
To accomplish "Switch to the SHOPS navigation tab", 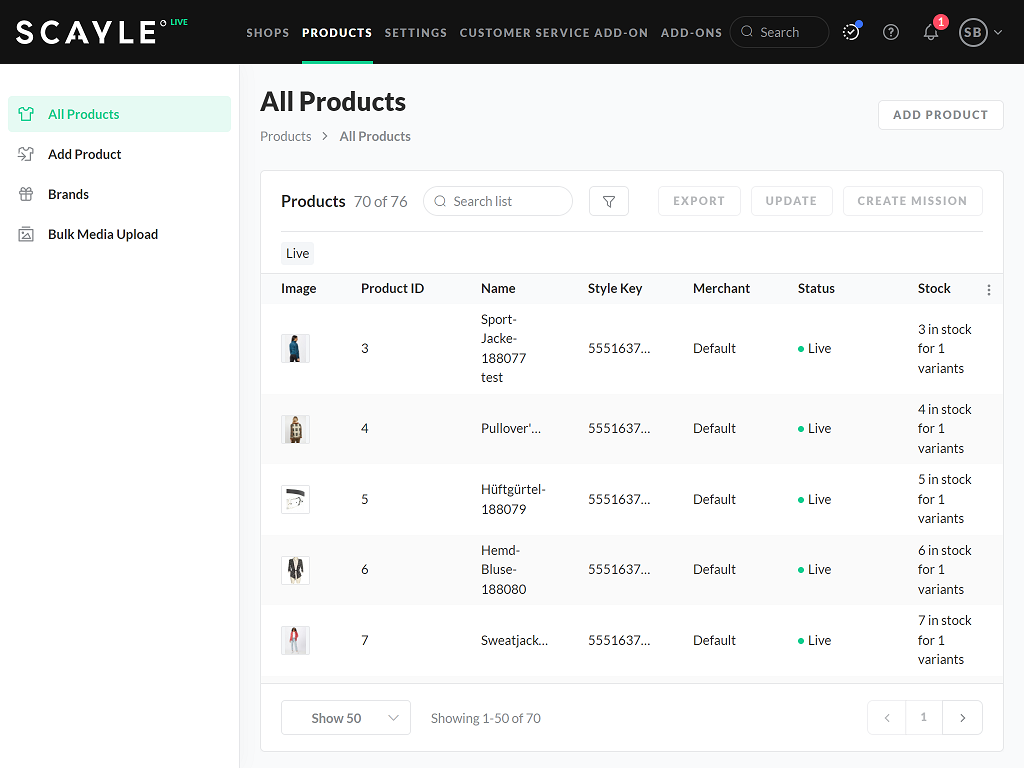I will (267, 32).
